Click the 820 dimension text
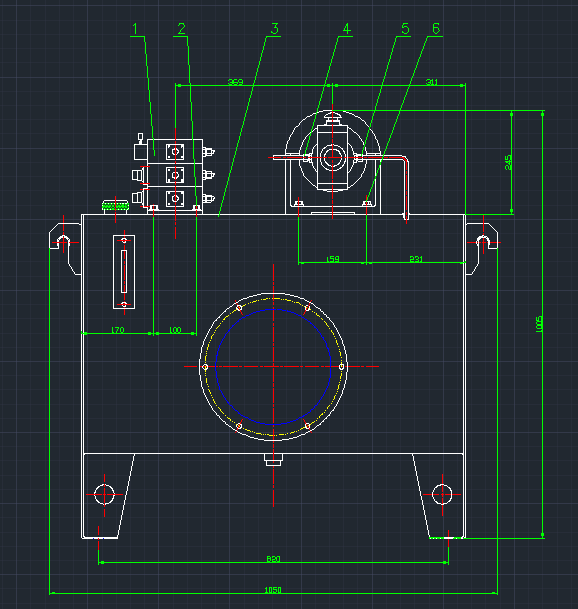The image size is (578, 609). [x=273, y=559]
